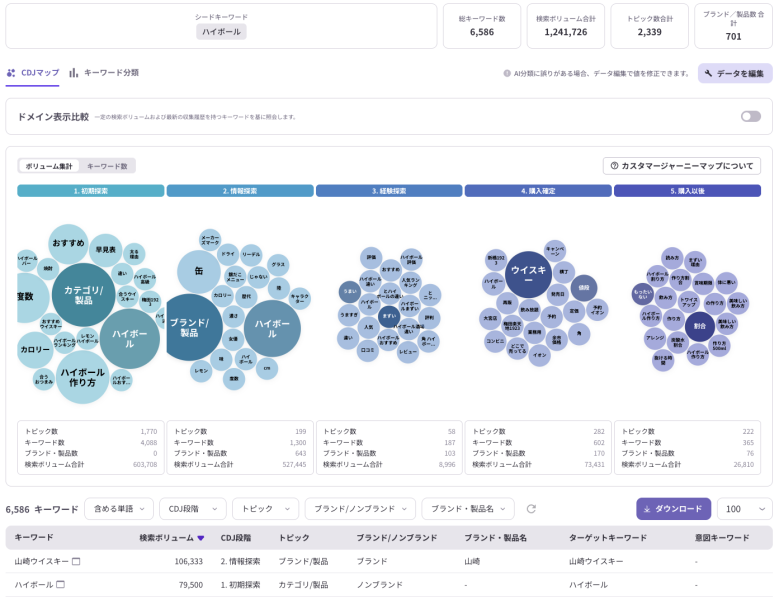The width and height of the screenshot is (779, 600).
Task: Click the sort arrow on 検索ボリューム column
Action: tap(200, 538)
